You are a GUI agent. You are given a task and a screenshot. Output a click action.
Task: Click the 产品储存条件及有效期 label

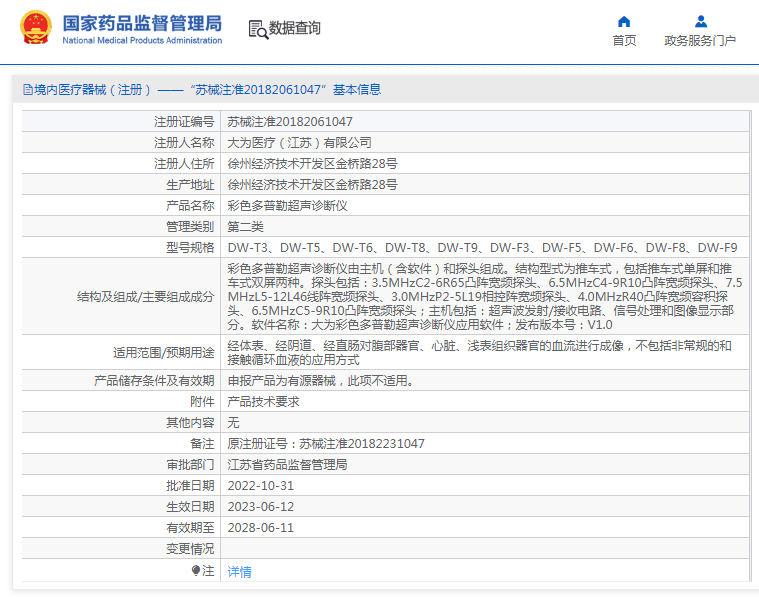(x=154, y=381)
